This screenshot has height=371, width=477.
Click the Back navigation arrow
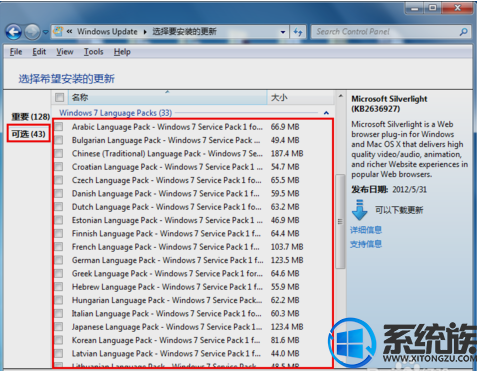click(14, 32)
